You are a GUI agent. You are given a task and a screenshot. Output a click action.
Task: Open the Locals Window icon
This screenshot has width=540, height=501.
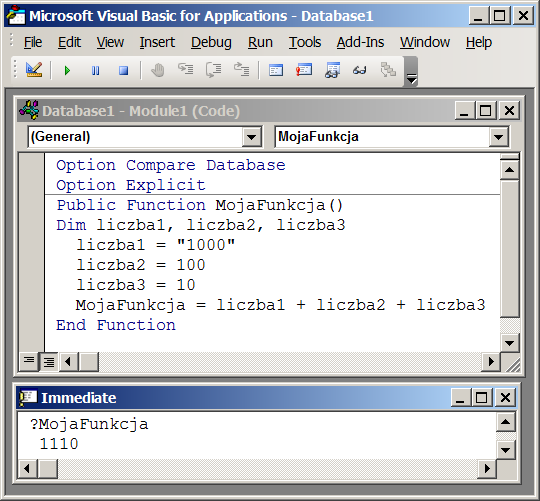[276, 70]
